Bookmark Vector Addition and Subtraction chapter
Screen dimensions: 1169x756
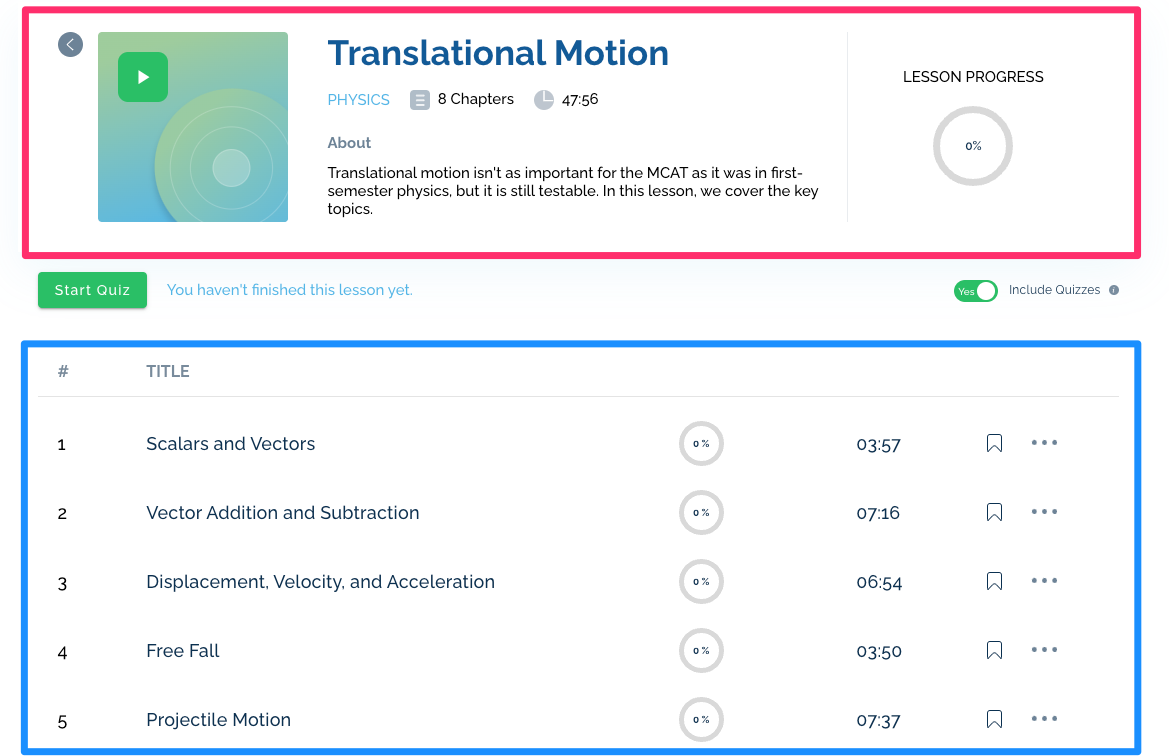tap(994, 512)
